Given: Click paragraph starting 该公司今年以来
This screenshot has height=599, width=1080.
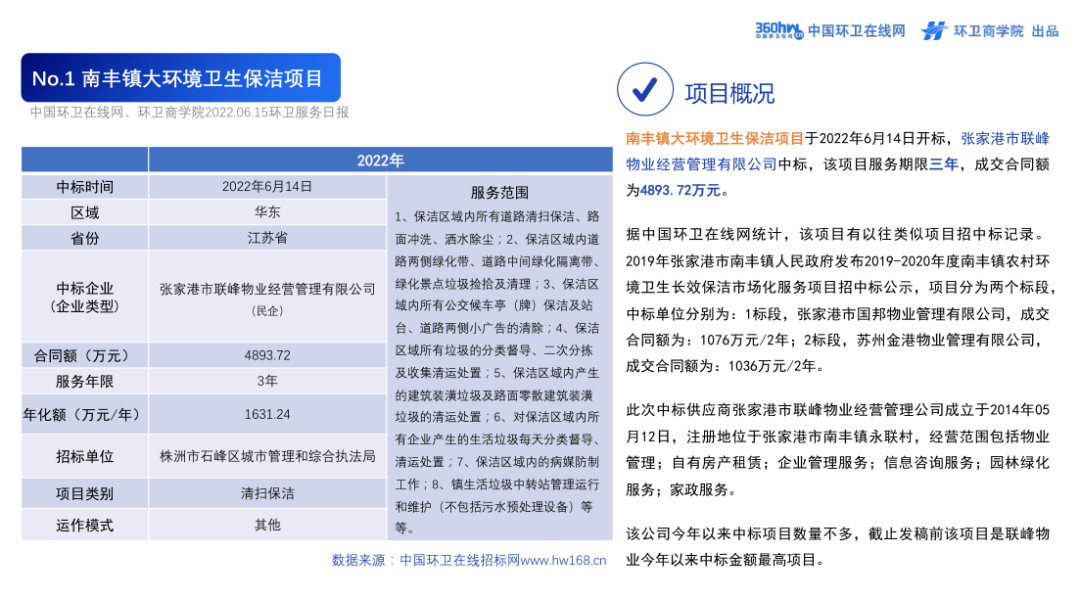Looking at the screenshot, I should (x=838, y=547).
